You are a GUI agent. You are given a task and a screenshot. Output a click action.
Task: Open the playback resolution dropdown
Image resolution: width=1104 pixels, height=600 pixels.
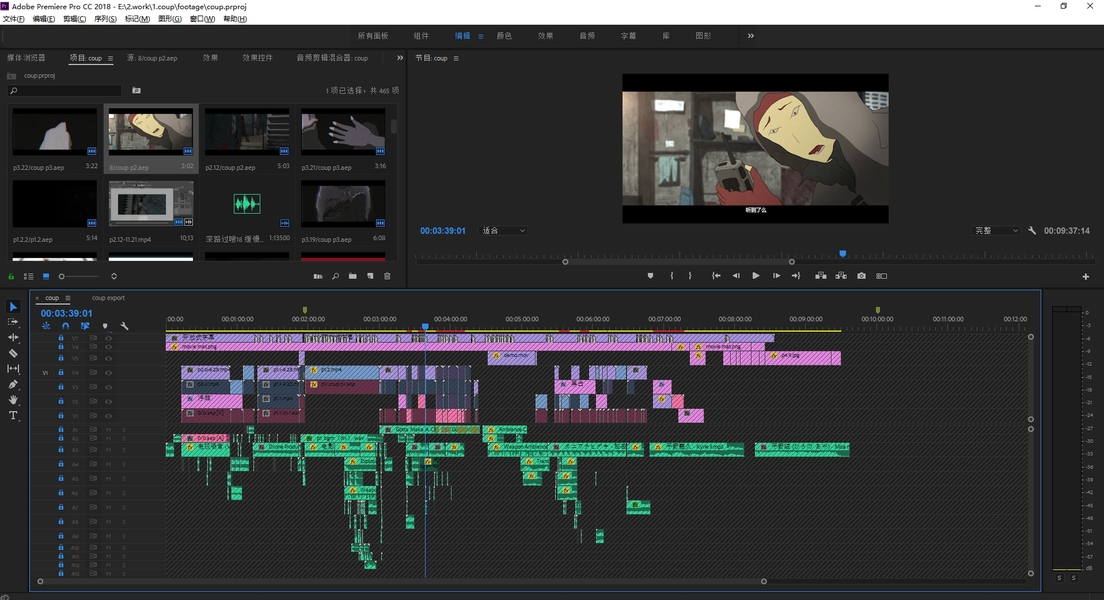pyautogui.click(x=996, y=230)
